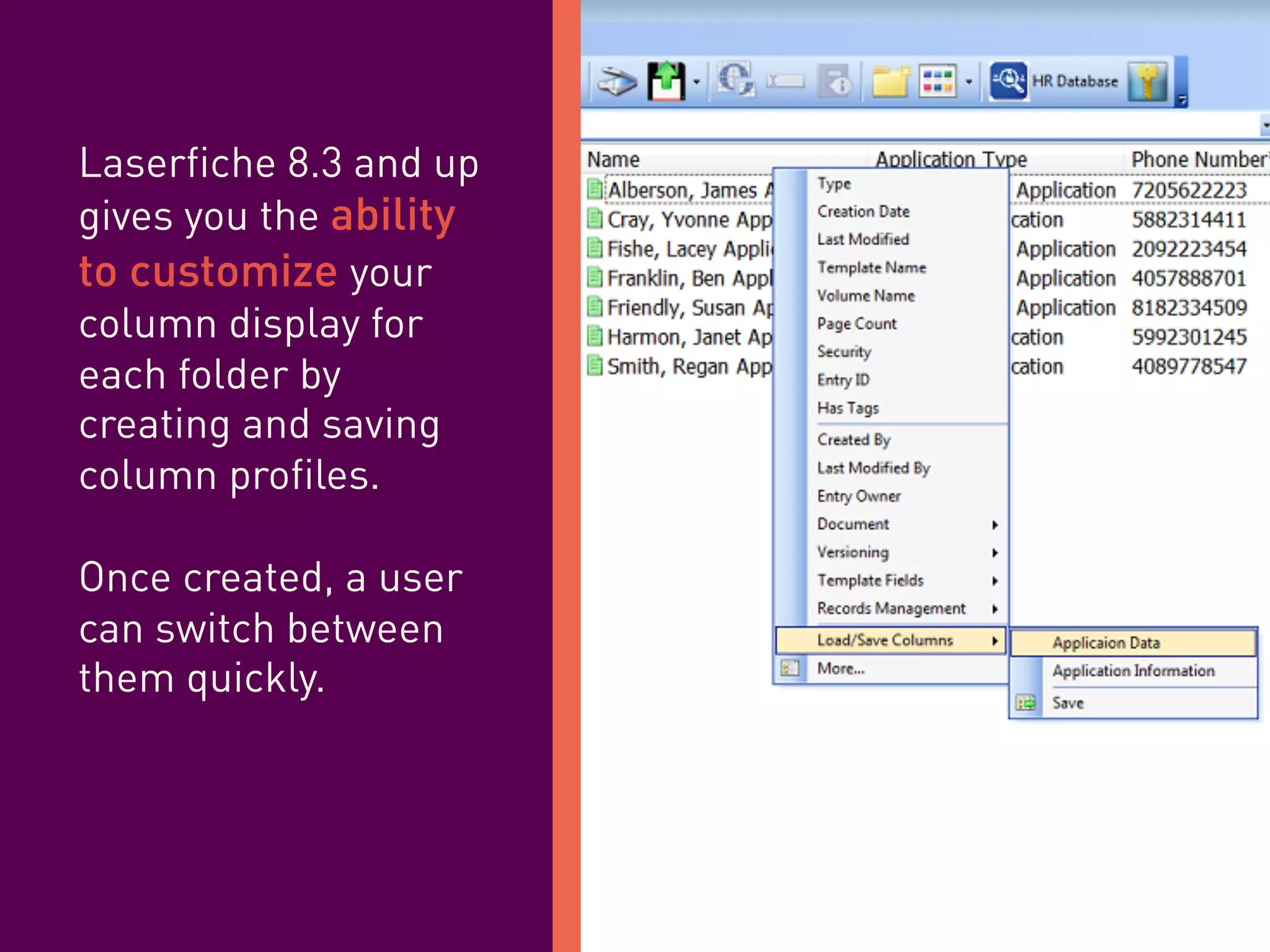Click the import document icon with green arrow
1270x952 pixels.
[666, 81]
